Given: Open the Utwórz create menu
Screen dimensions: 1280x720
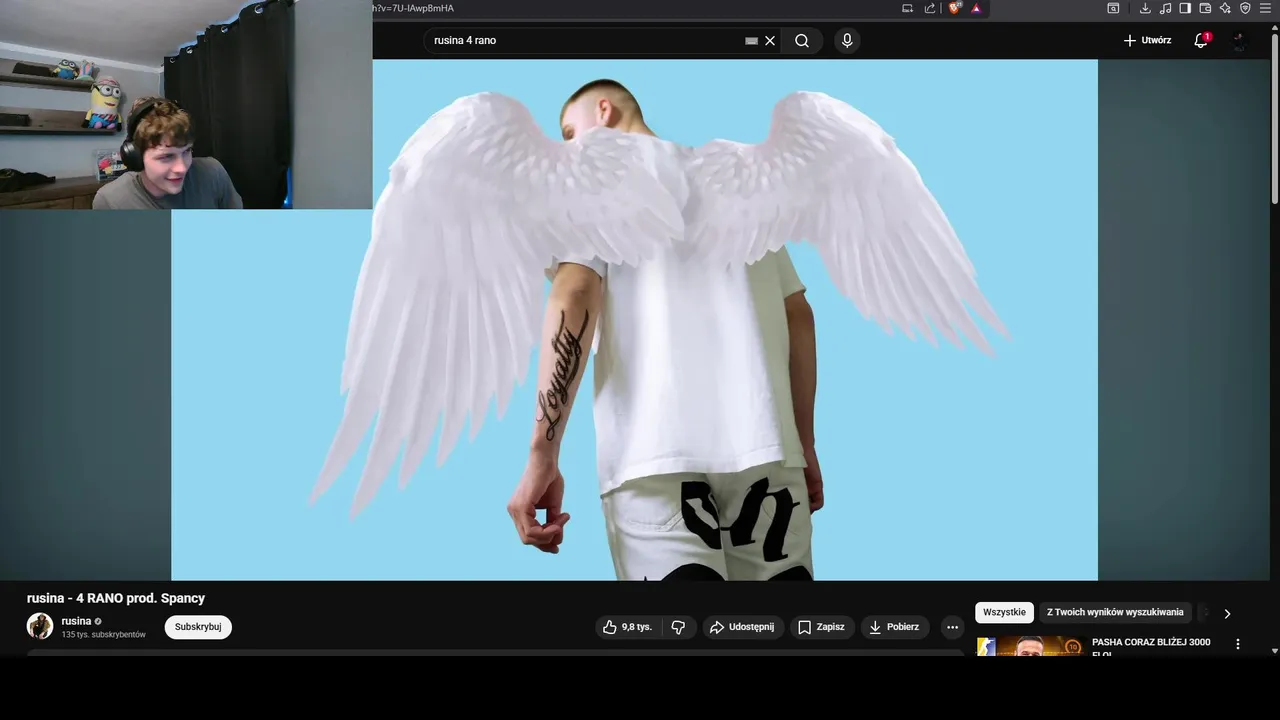Looking at the screenshot, I should point(1147,41).
